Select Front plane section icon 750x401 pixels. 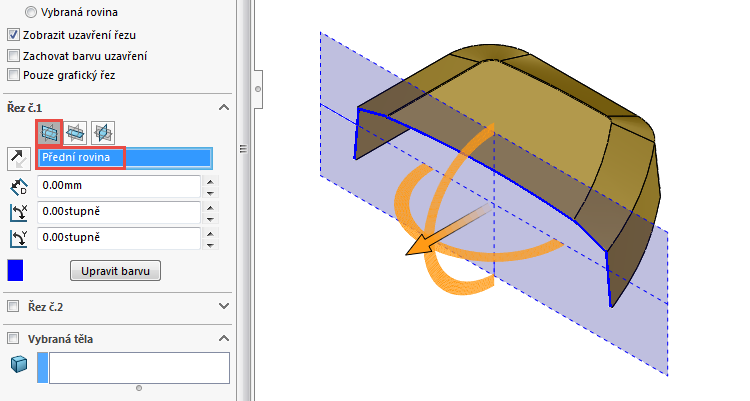pyautogui.click(x=49, y=133)
